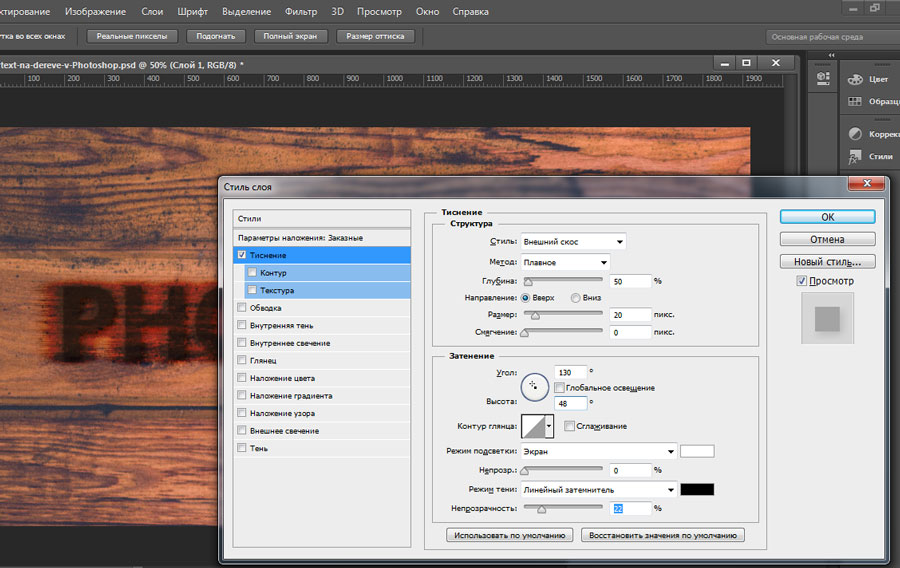Click the angle dial circle control

coord(534,387)
